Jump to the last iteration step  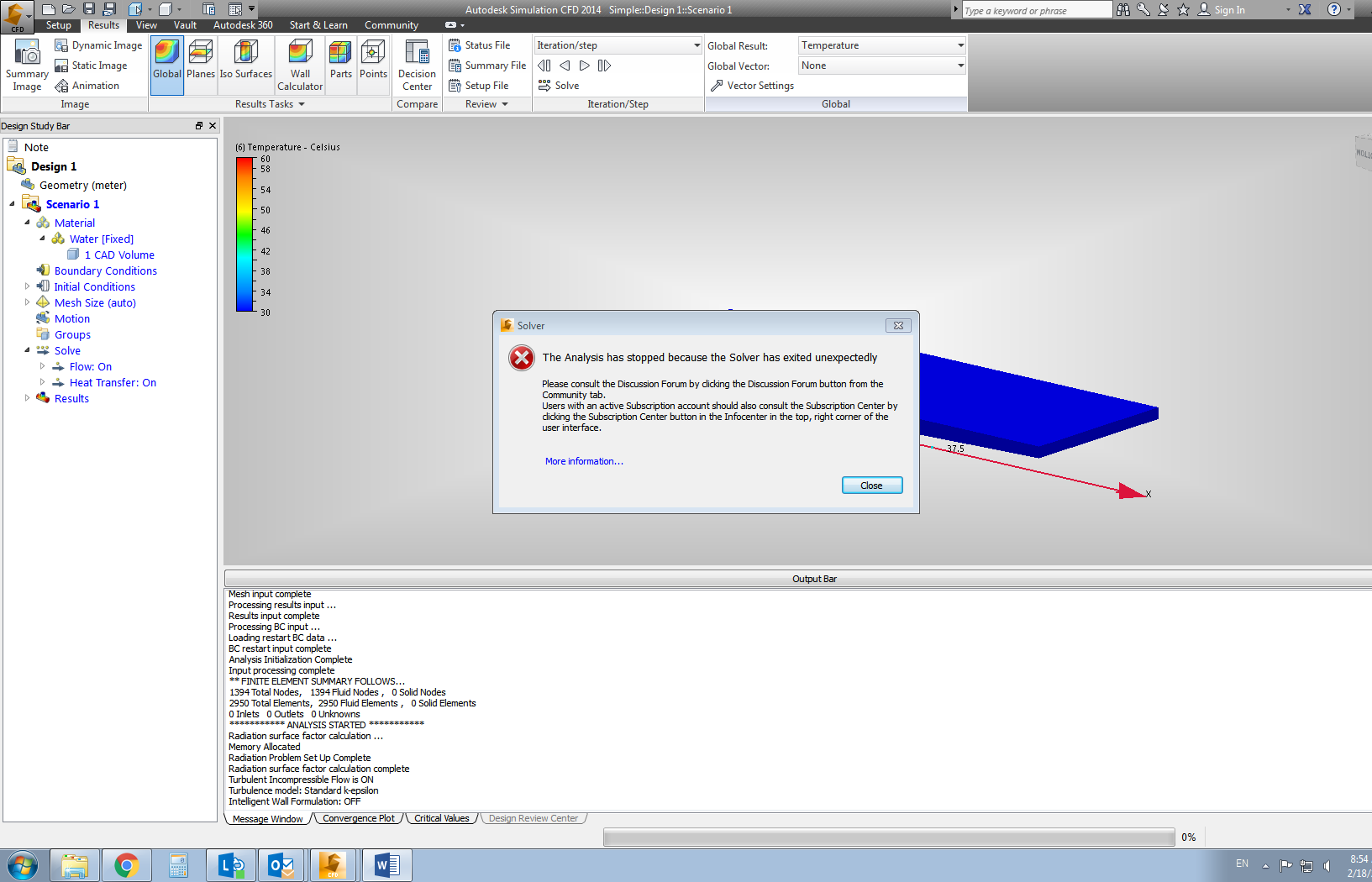[604, 66]
